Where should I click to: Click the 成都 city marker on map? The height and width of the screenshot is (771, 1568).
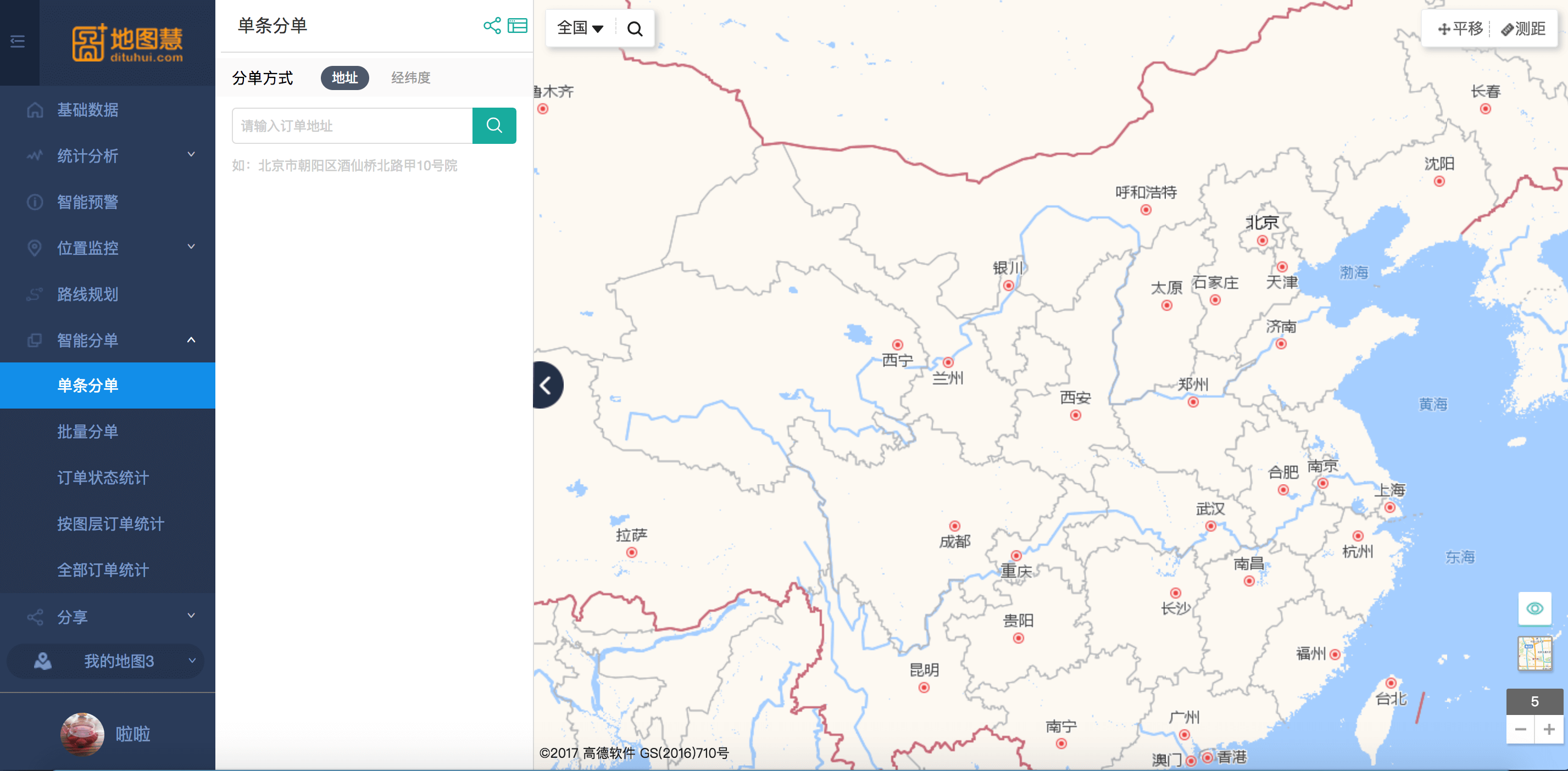[x=954, y=526]
